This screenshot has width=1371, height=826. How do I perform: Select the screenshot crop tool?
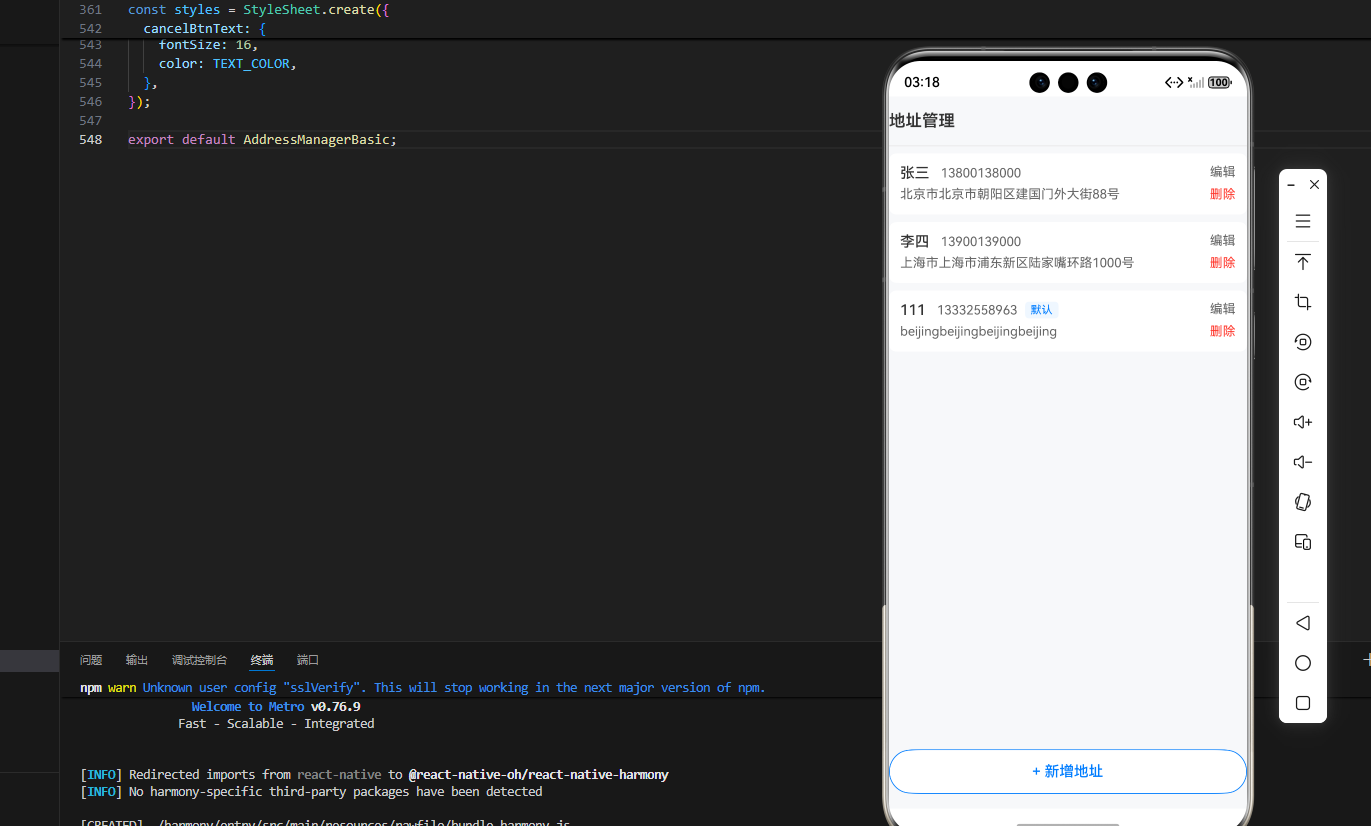pos(1302,301)
